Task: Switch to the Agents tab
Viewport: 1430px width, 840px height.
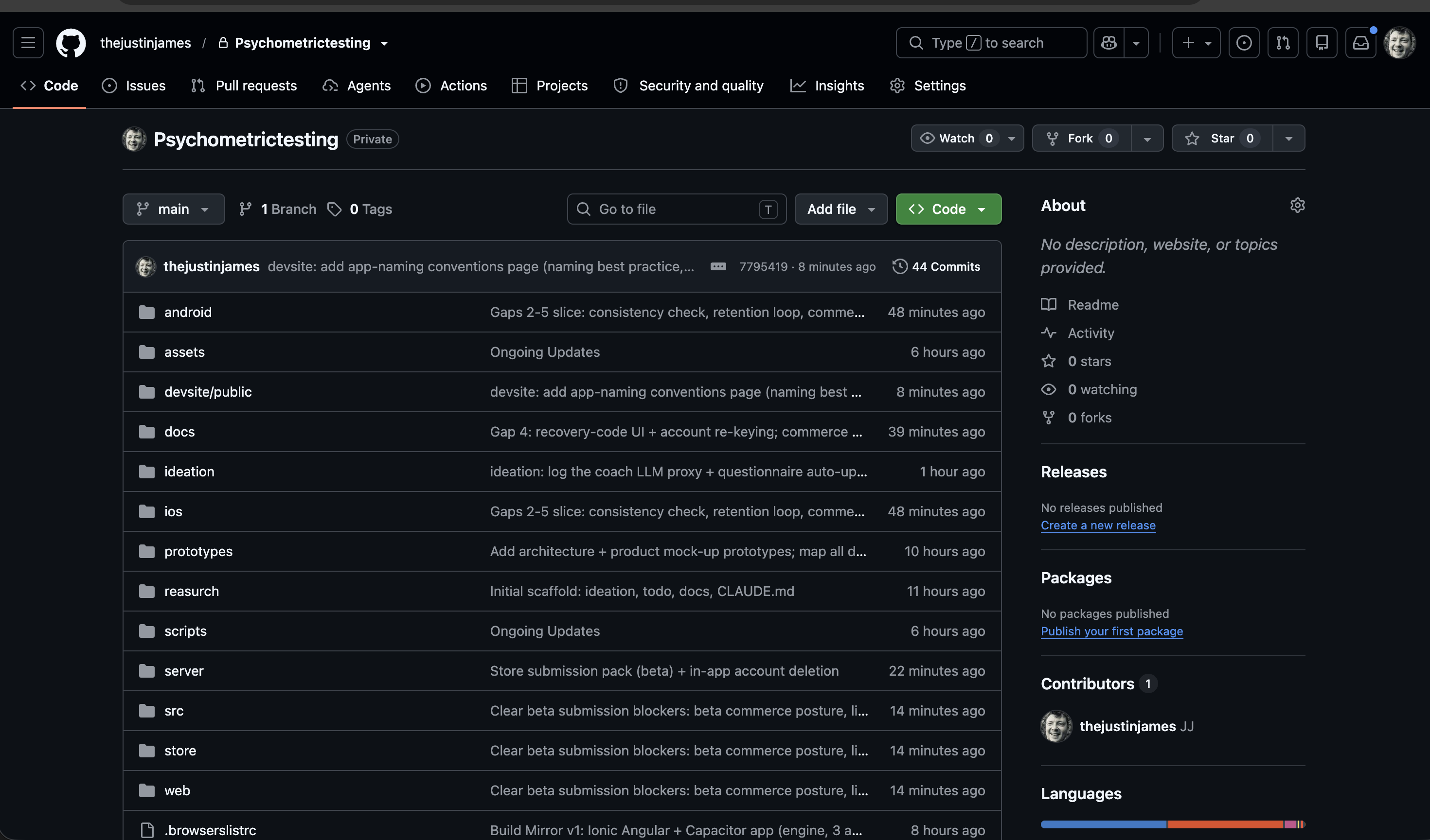Action: pyautogui.click(x=357, y=86)
